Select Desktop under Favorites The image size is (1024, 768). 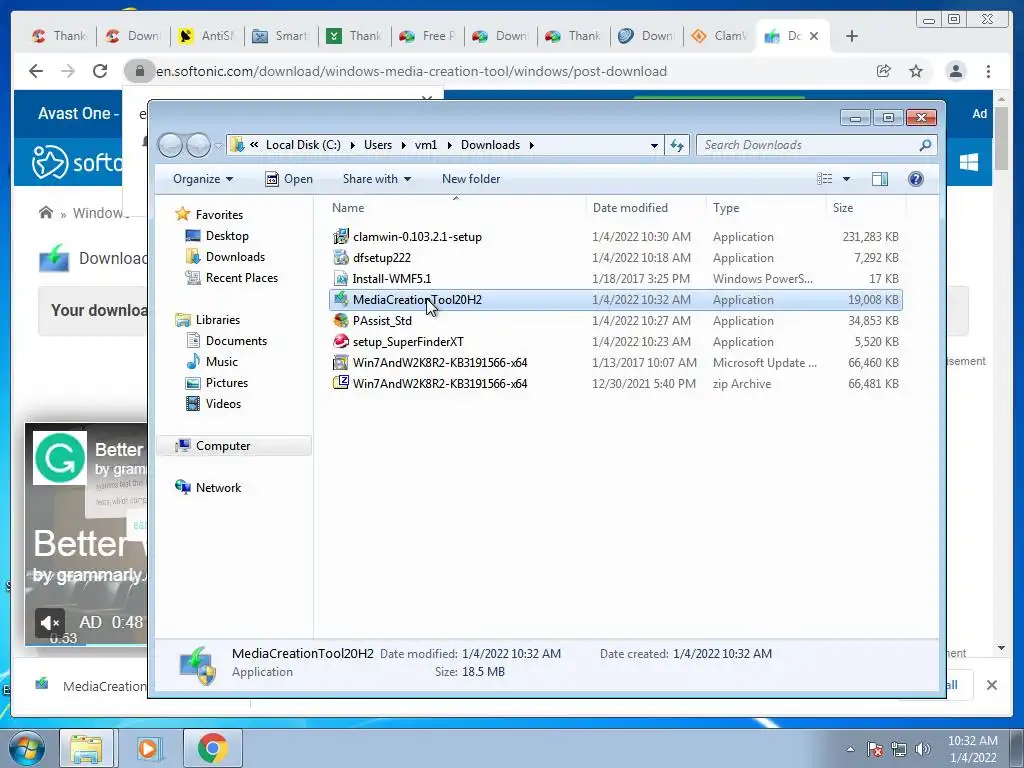[x=227, y=236]
